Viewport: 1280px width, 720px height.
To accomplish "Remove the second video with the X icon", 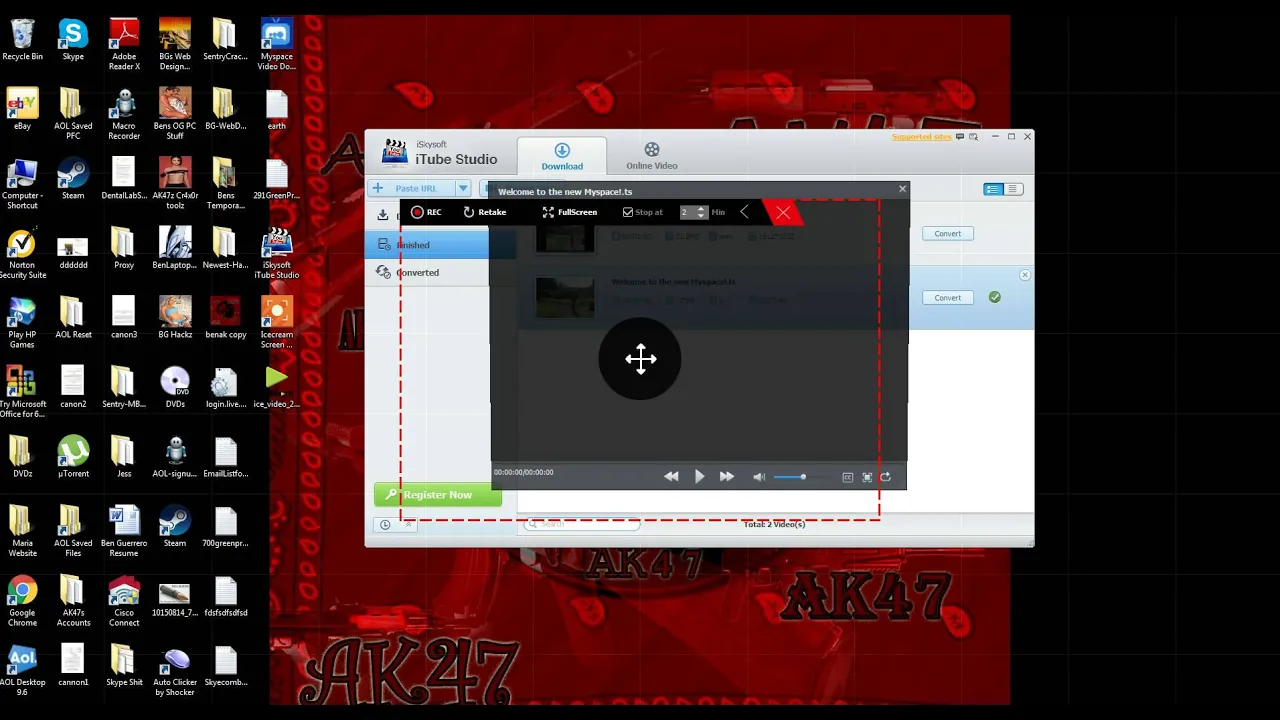I will 1025,275.
